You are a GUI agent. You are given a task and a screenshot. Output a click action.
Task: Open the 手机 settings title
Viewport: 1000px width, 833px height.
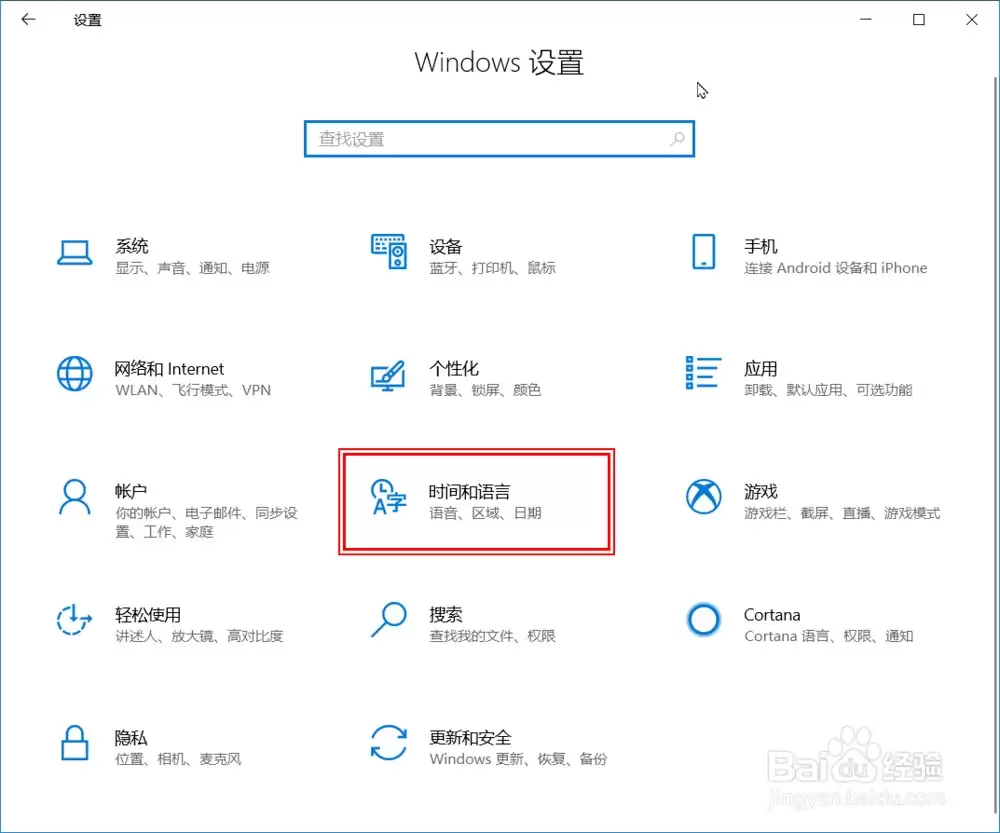point(761,246)
